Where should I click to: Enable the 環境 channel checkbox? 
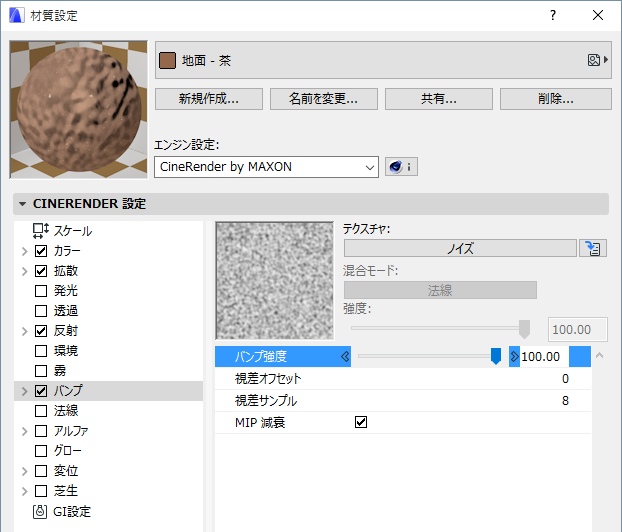[x=41, y=351]
